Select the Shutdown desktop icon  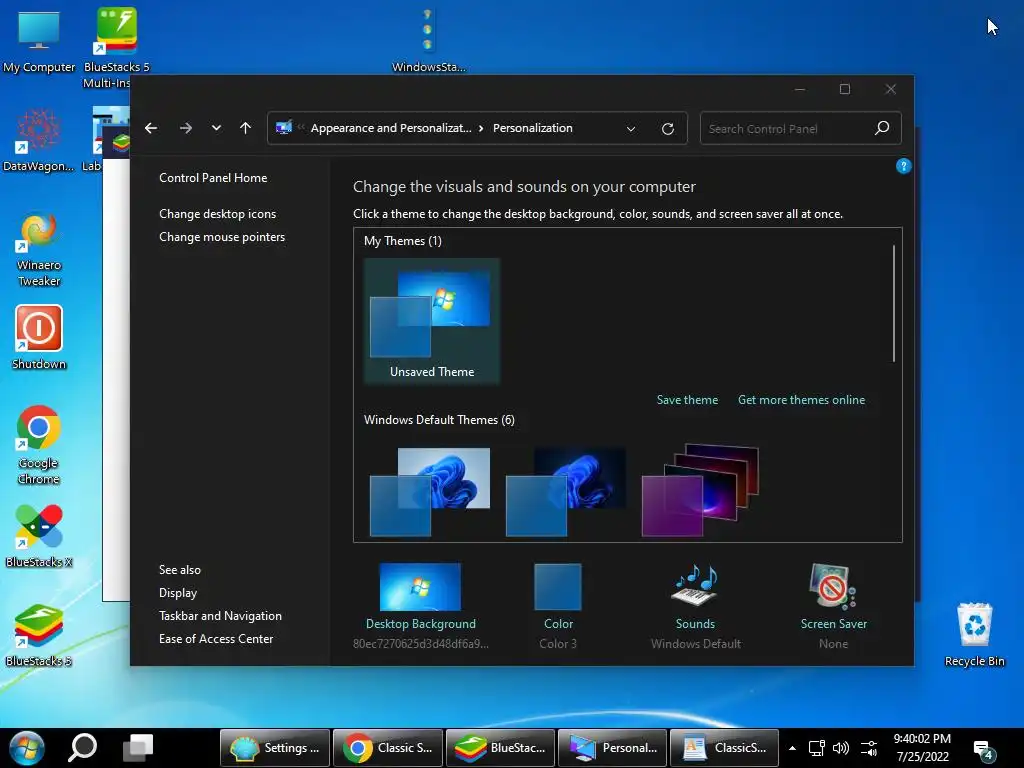click(x=39, y=338)
